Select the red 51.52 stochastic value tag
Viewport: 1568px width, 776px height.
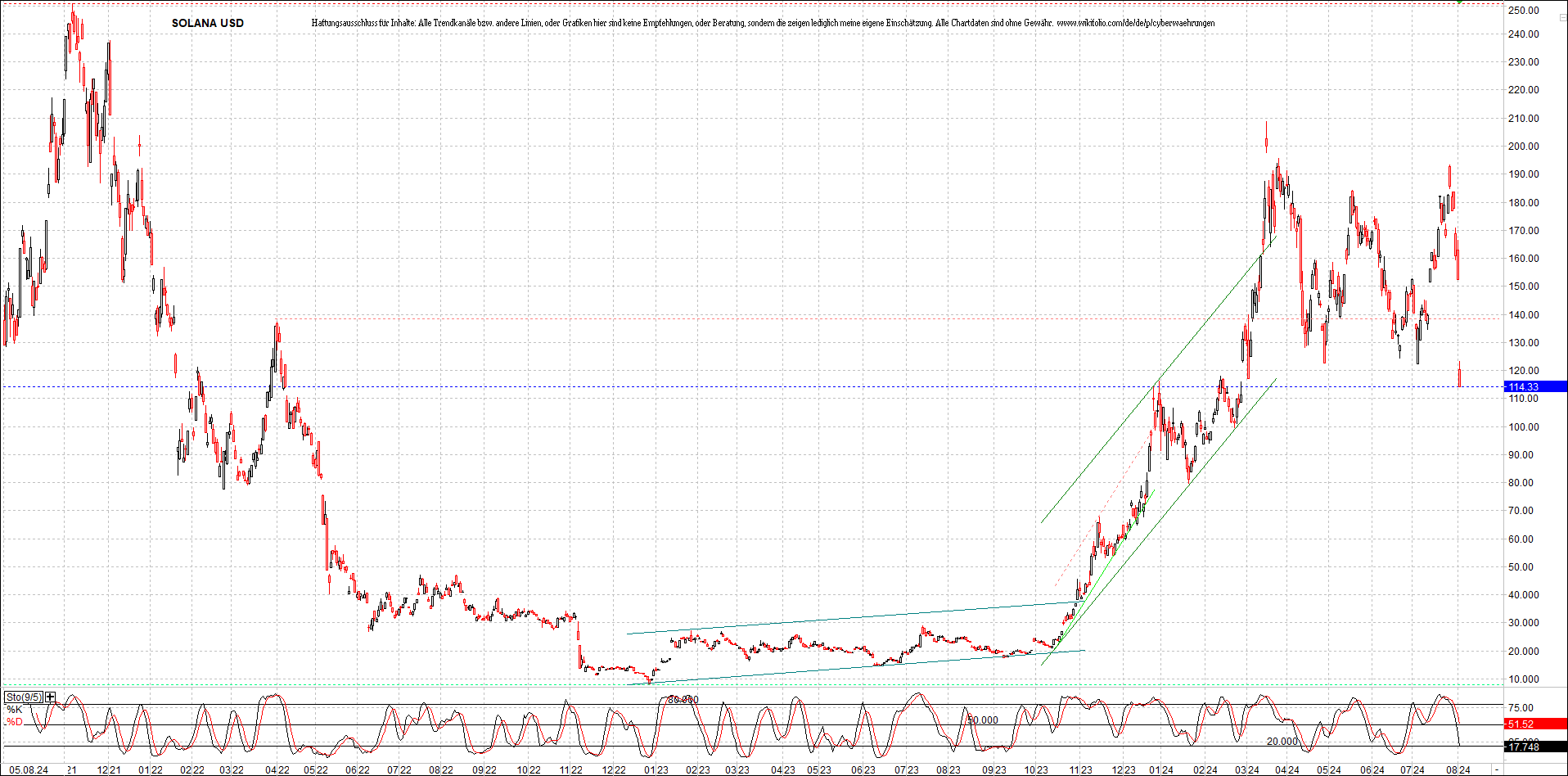click(1535, 724)
